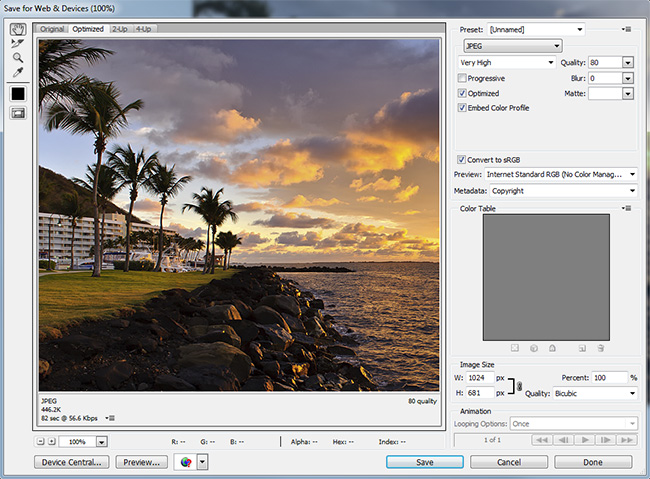This screenshot has height=479, width=650.
Task: Uncheck the Optimized checkbox
Action: pos(462,93)
